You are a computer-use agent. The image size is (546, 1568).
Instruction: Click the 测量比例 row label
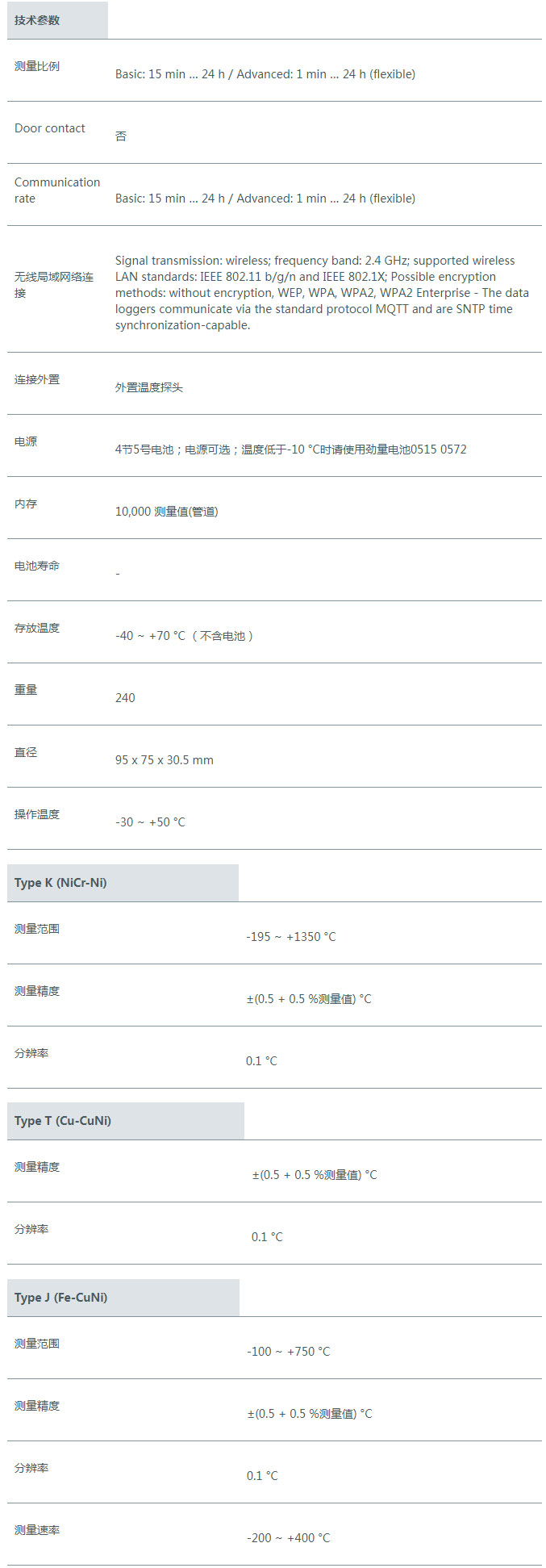pyautogui.click(x=37, y=66)
